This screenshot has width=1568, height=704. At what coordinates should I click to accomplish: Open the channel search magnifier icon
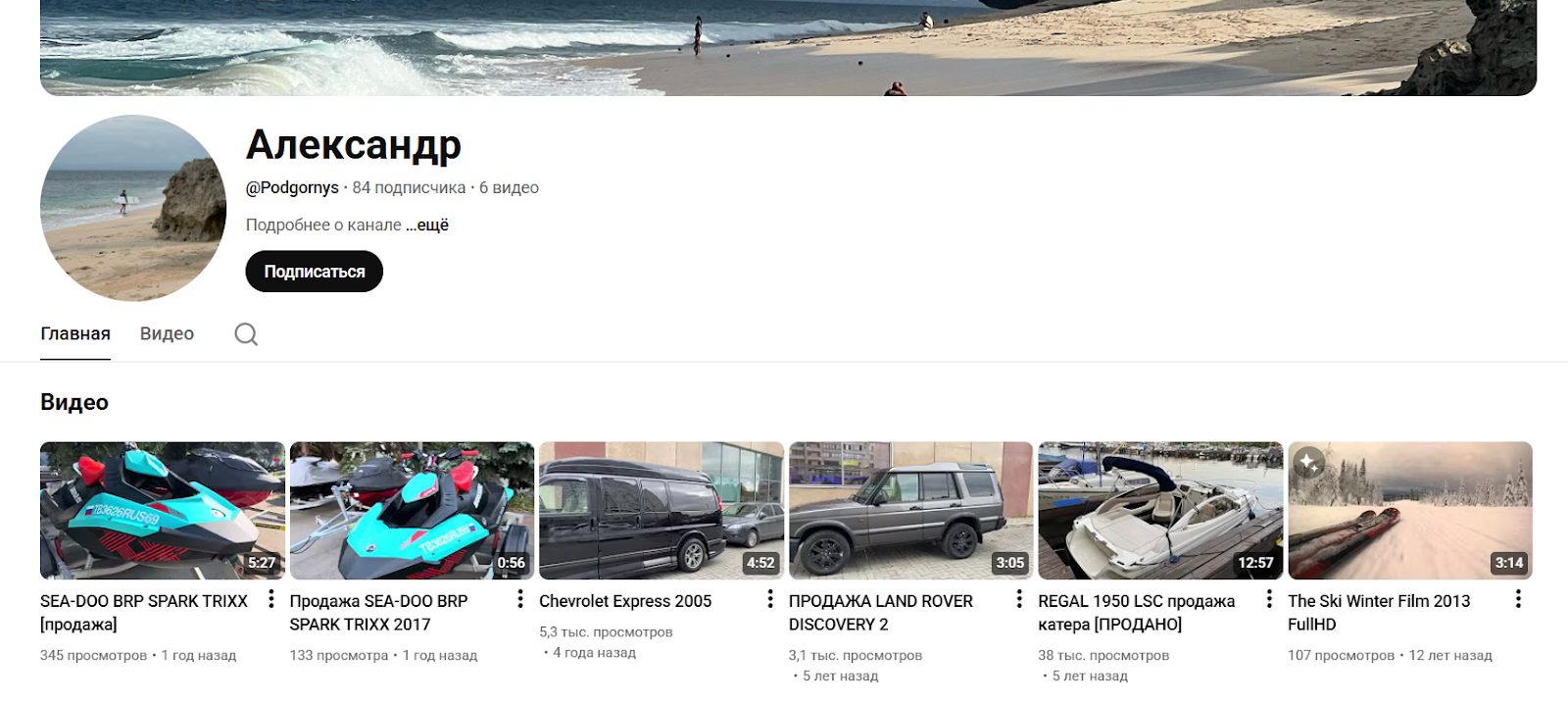246,334
